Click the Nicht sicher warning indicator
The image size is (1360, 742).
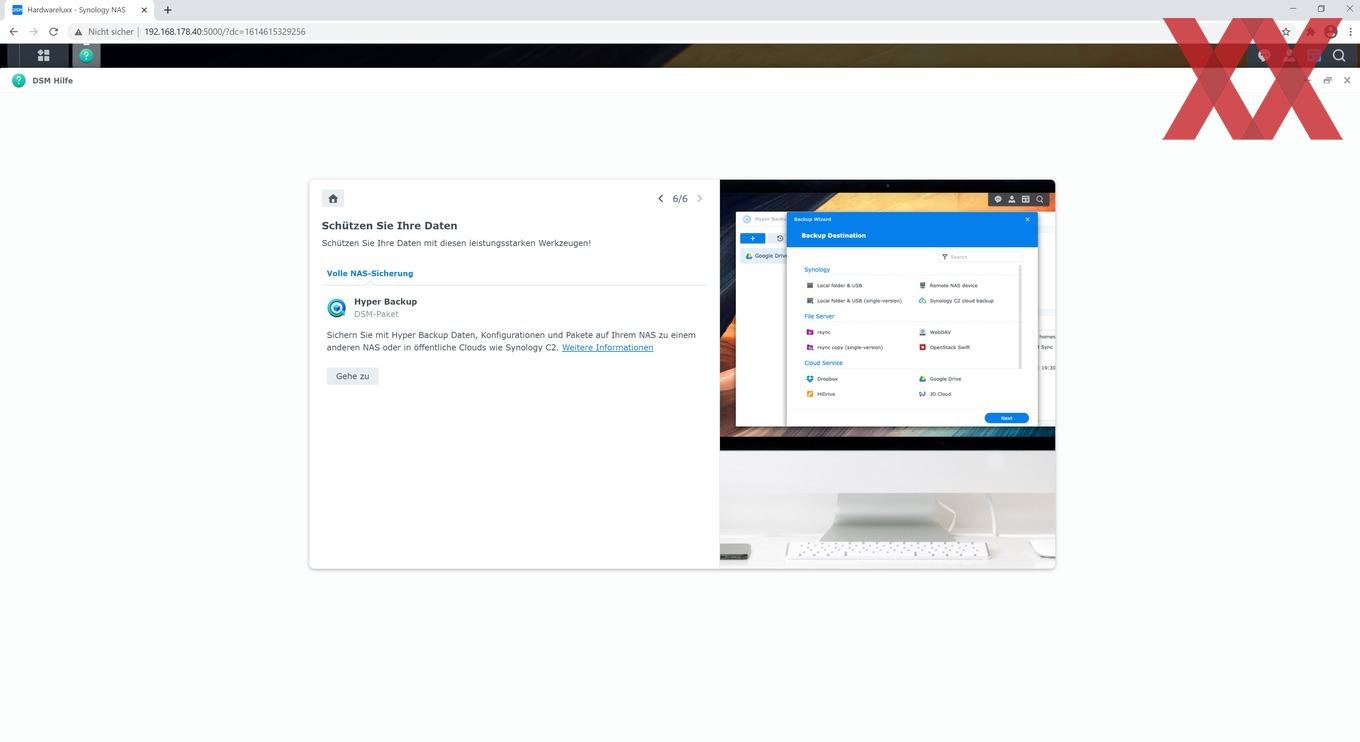tap(105, 32)
